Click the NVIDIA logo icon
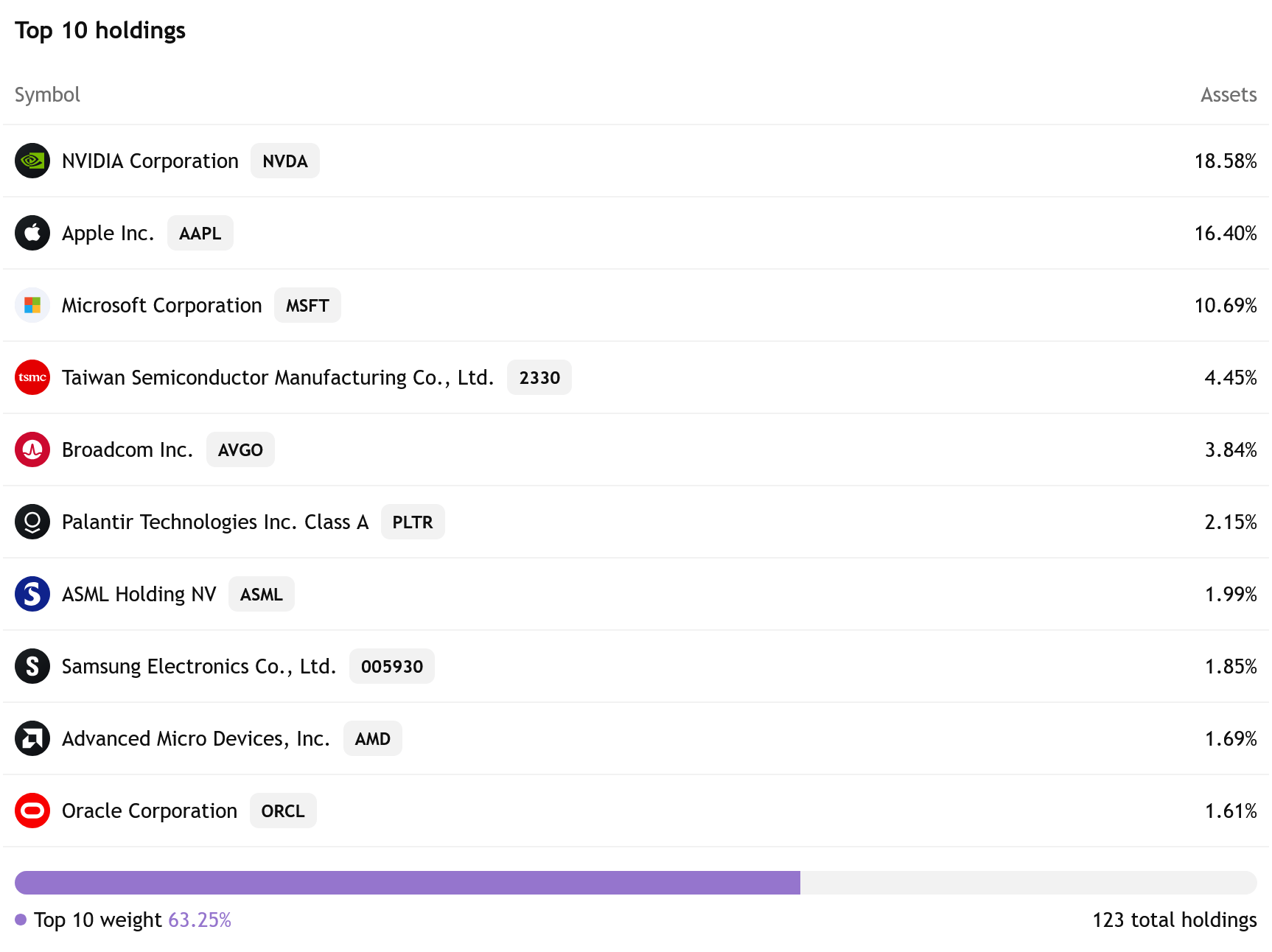1272x952 pixels. click(32, 161)
